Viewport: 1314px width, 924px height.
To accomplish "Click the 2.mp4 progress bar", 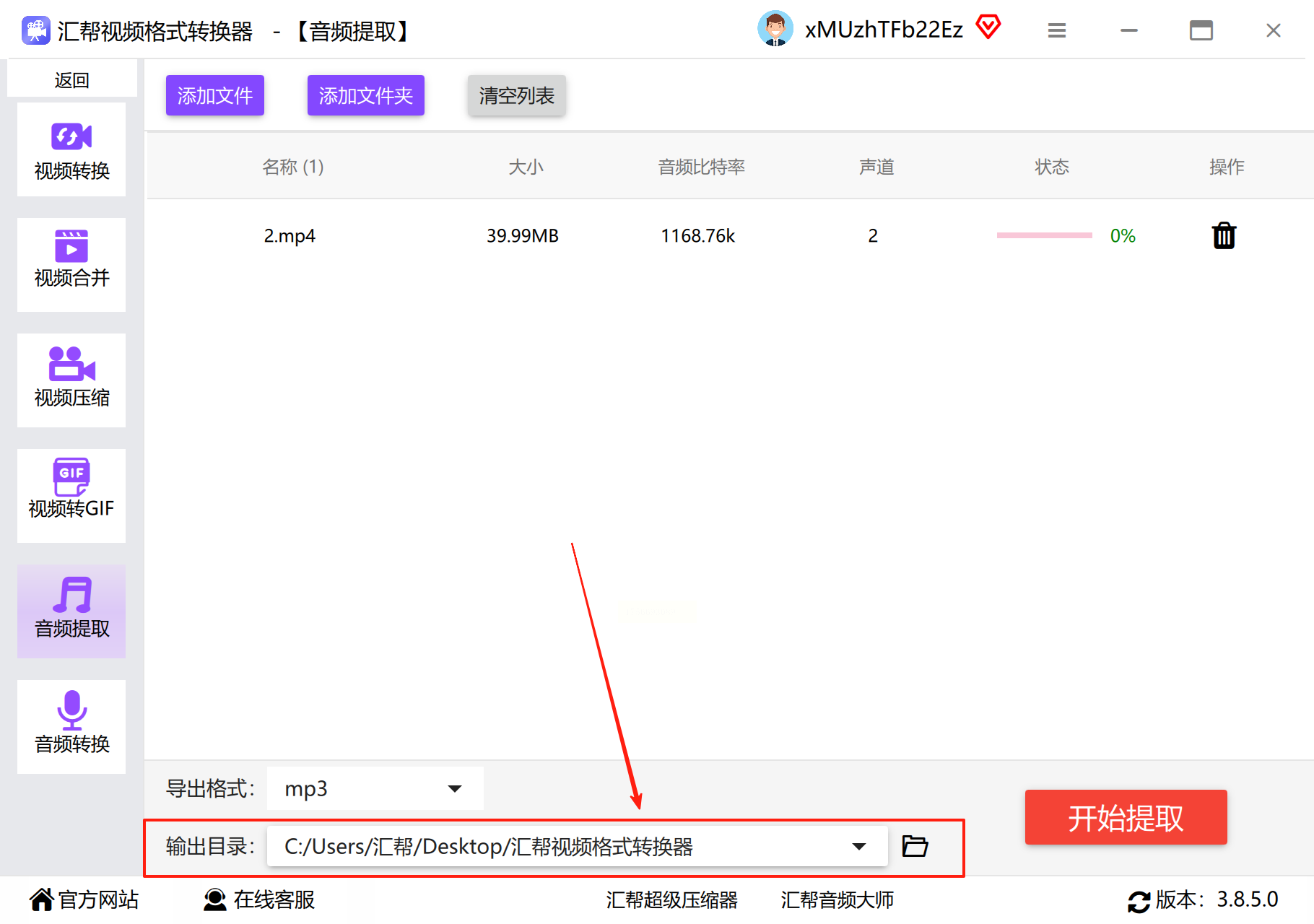I will pos(1044,235).
